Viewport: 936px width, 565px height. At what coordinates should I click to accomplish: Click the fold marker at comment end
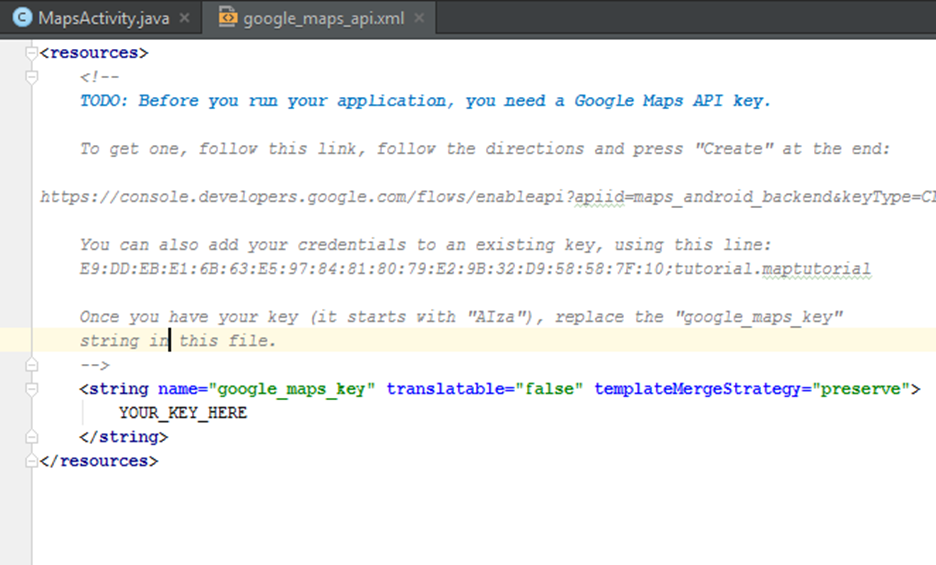click(x=31, y=365)
